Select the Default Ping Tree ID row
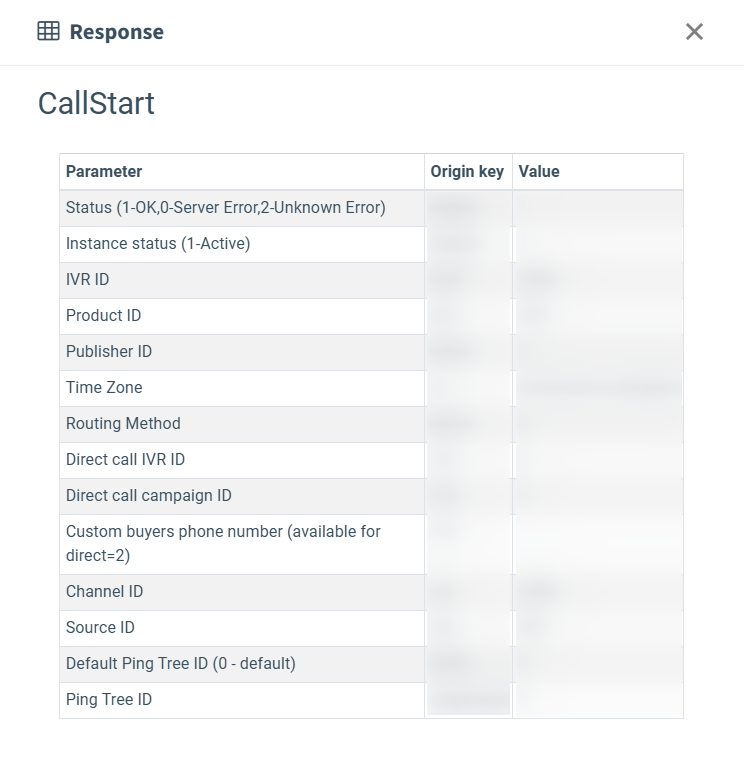Screen dimensions: 744x767 (180, 664)
